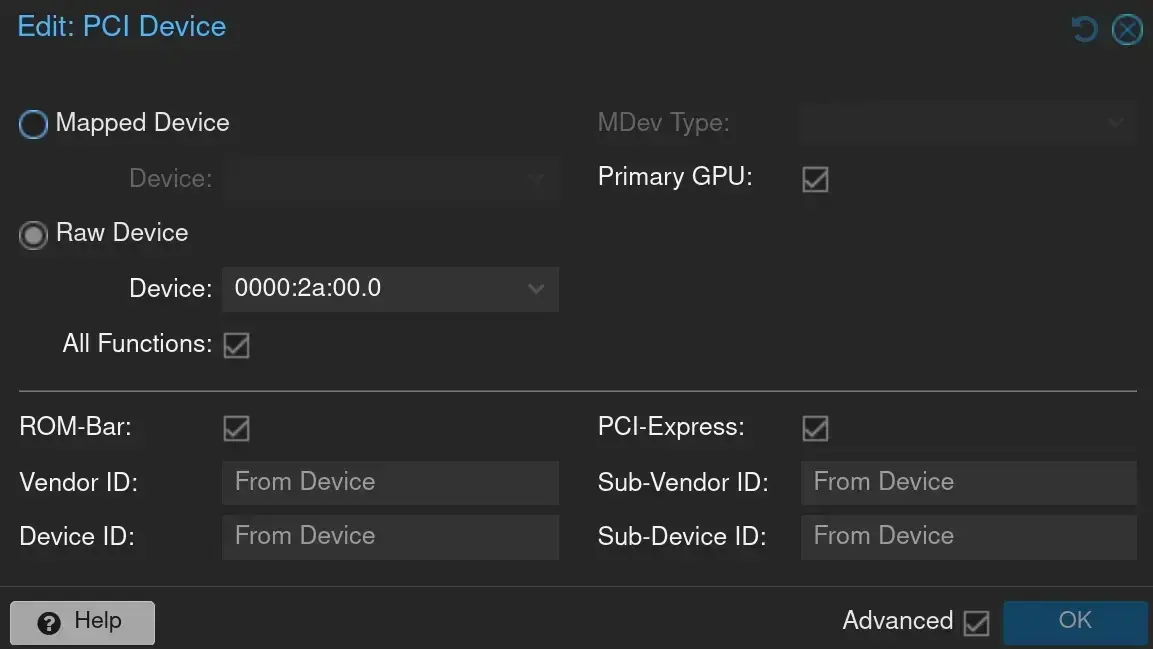Click the Mapped Device label
The width and height of the screenshot is (1153, 649).
point(143,123)
